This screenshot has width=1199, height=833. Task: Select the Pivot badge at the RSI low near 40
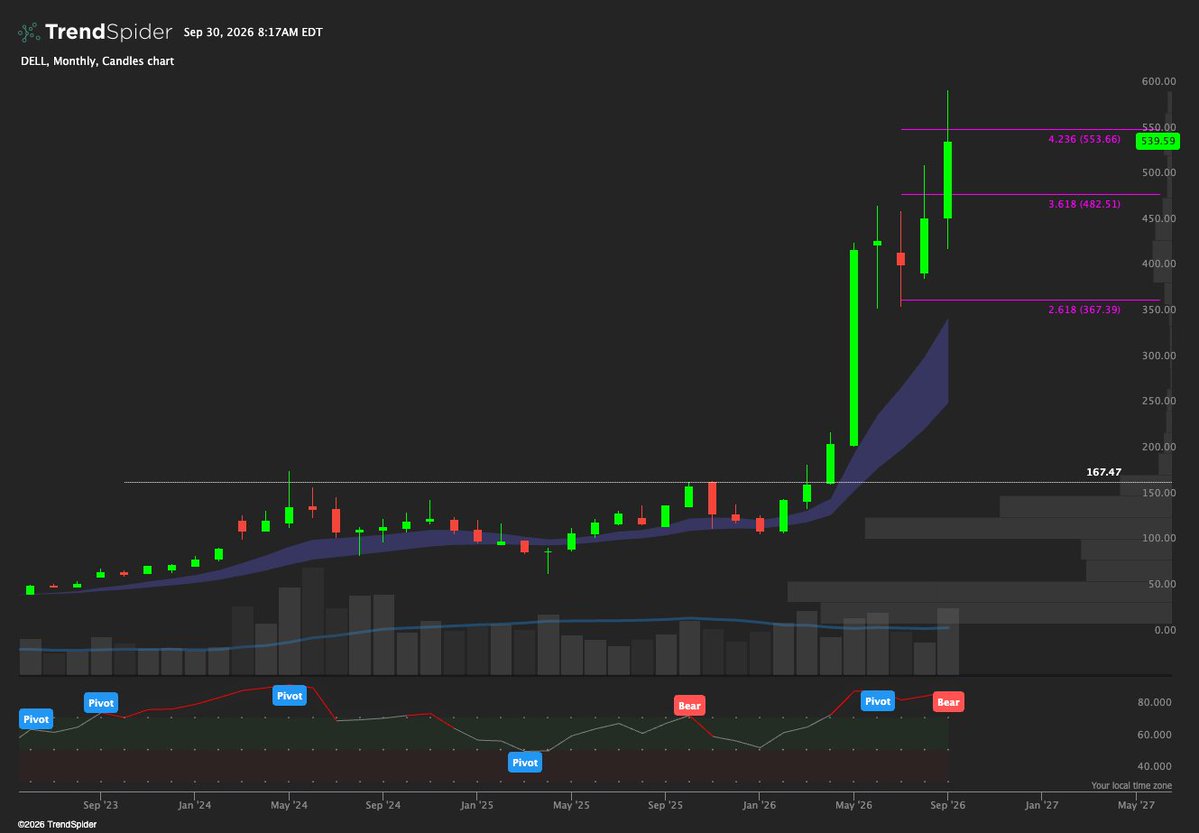[525, 762]
